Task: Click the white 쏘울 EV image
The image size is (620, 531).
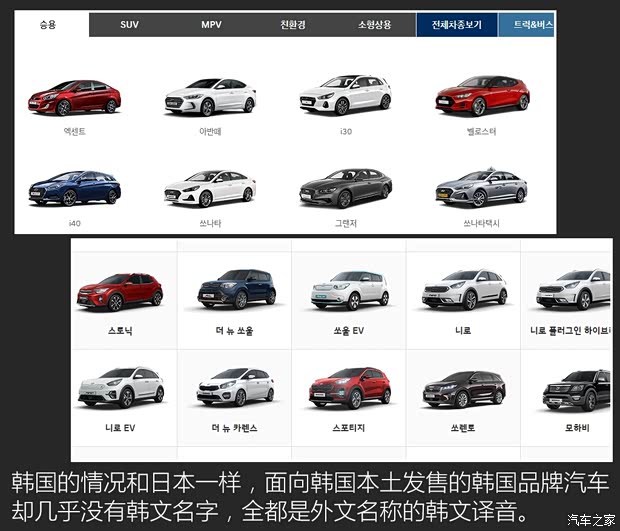Action: pyautogui.click(x=350, y=290)
